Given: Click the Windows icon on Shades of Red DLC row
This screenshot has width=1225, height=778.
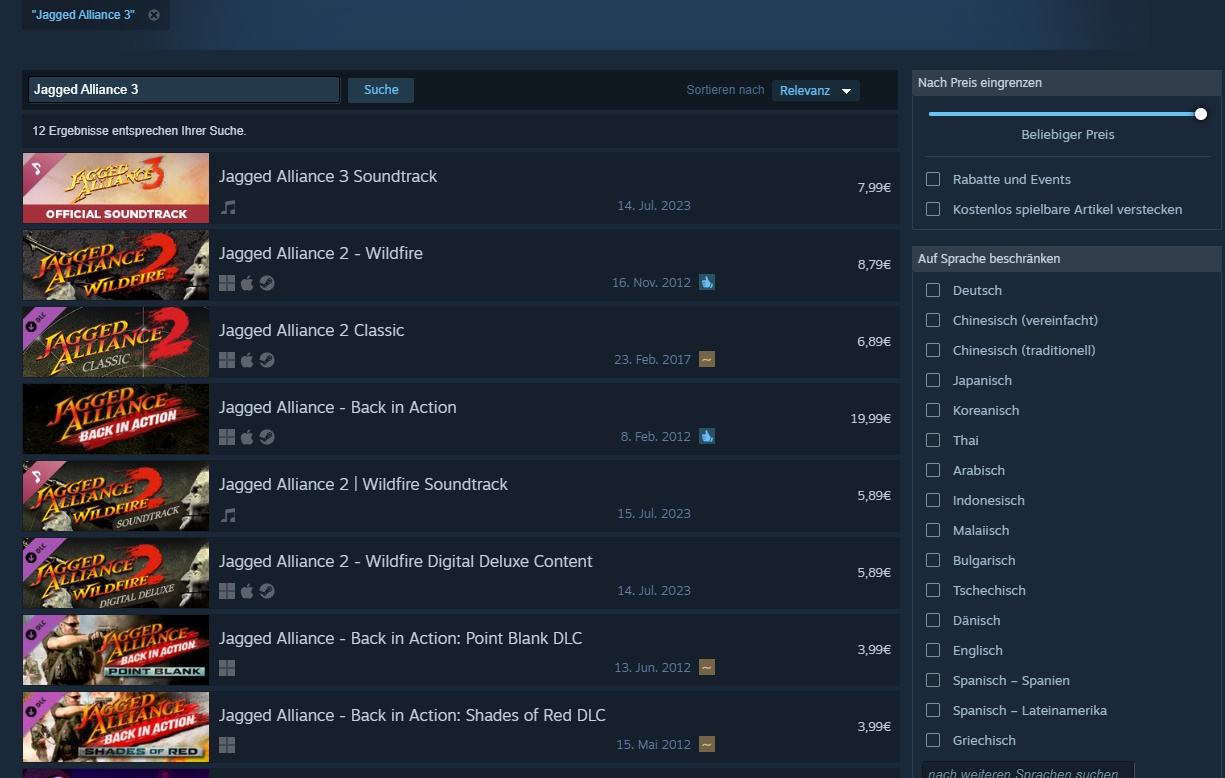Looking at the screenshot, I should tap(227, 745).
